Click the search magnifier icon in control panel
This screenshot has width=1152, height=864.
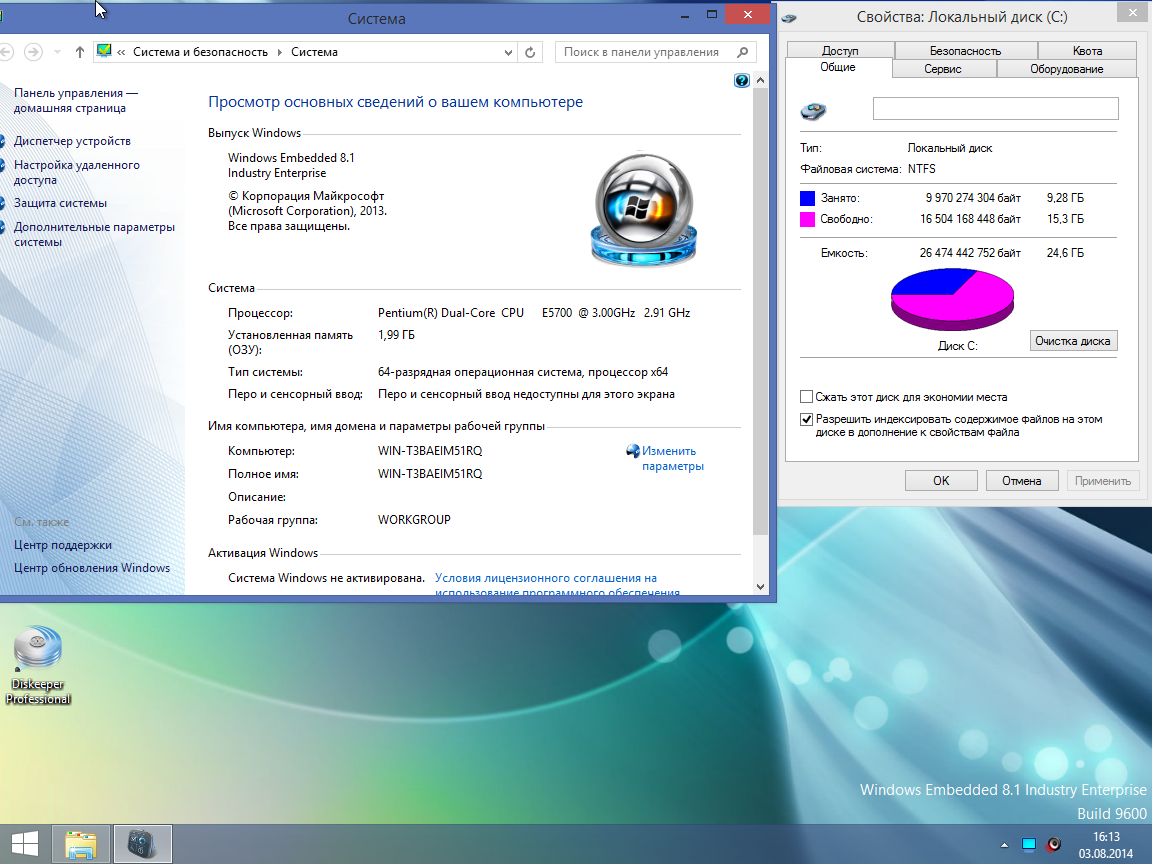coord(742,52)
